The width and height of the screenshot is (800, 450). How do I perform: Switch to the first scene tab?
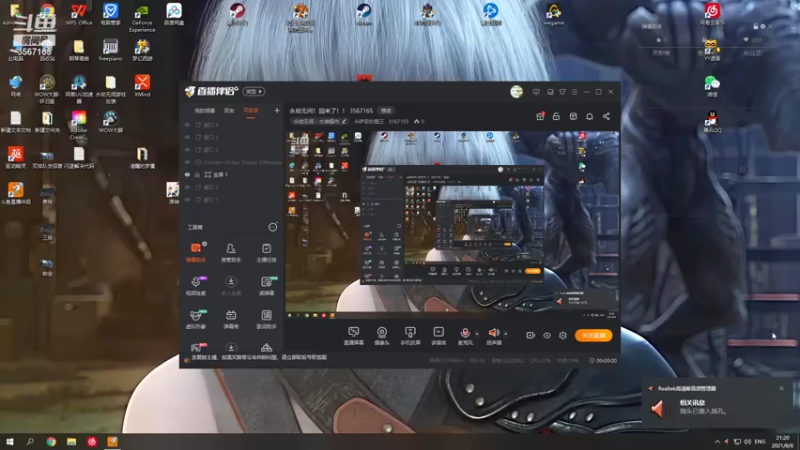[x=205, y=111]
